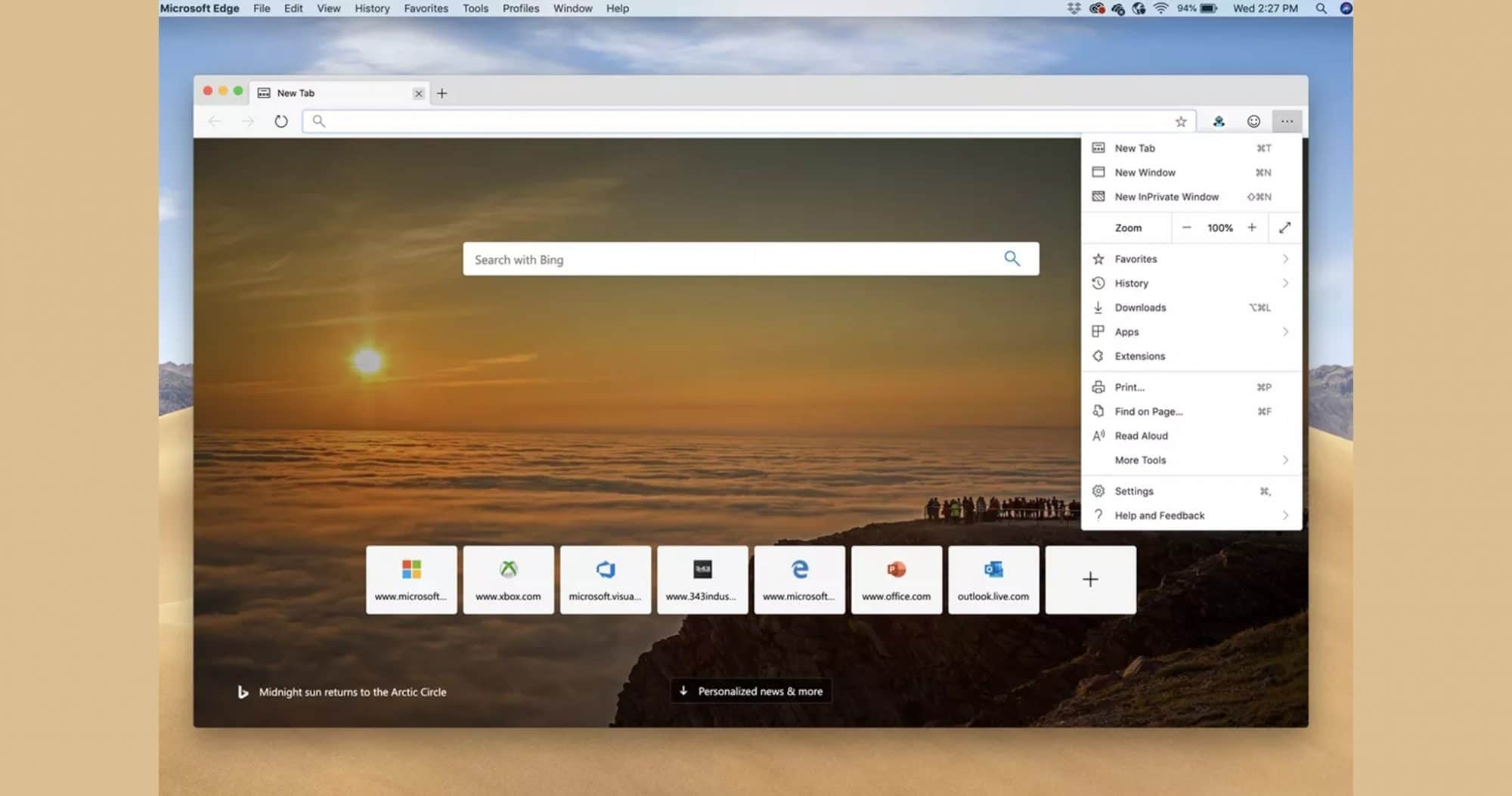Click the Wi-Fi status icon
The width and height of the screenshot is (1512, 796).
(1160, 8)
